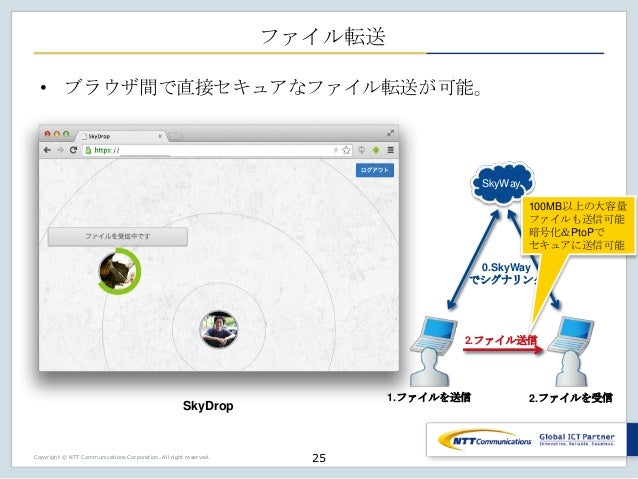Click the page number 25

[x=319, y=458]
